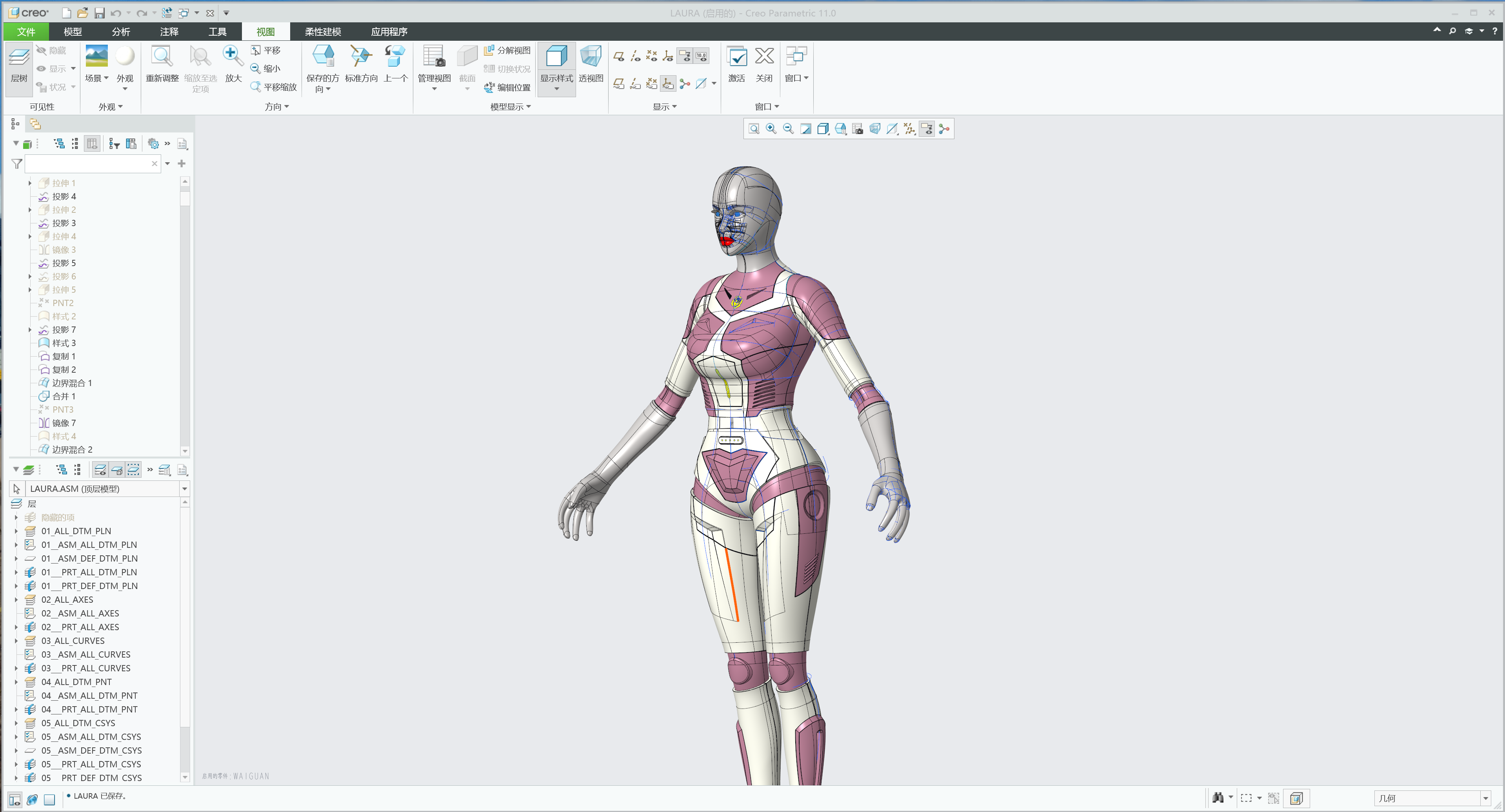Open the 文件 menu
1505x812 pixels.
(26, 31)
